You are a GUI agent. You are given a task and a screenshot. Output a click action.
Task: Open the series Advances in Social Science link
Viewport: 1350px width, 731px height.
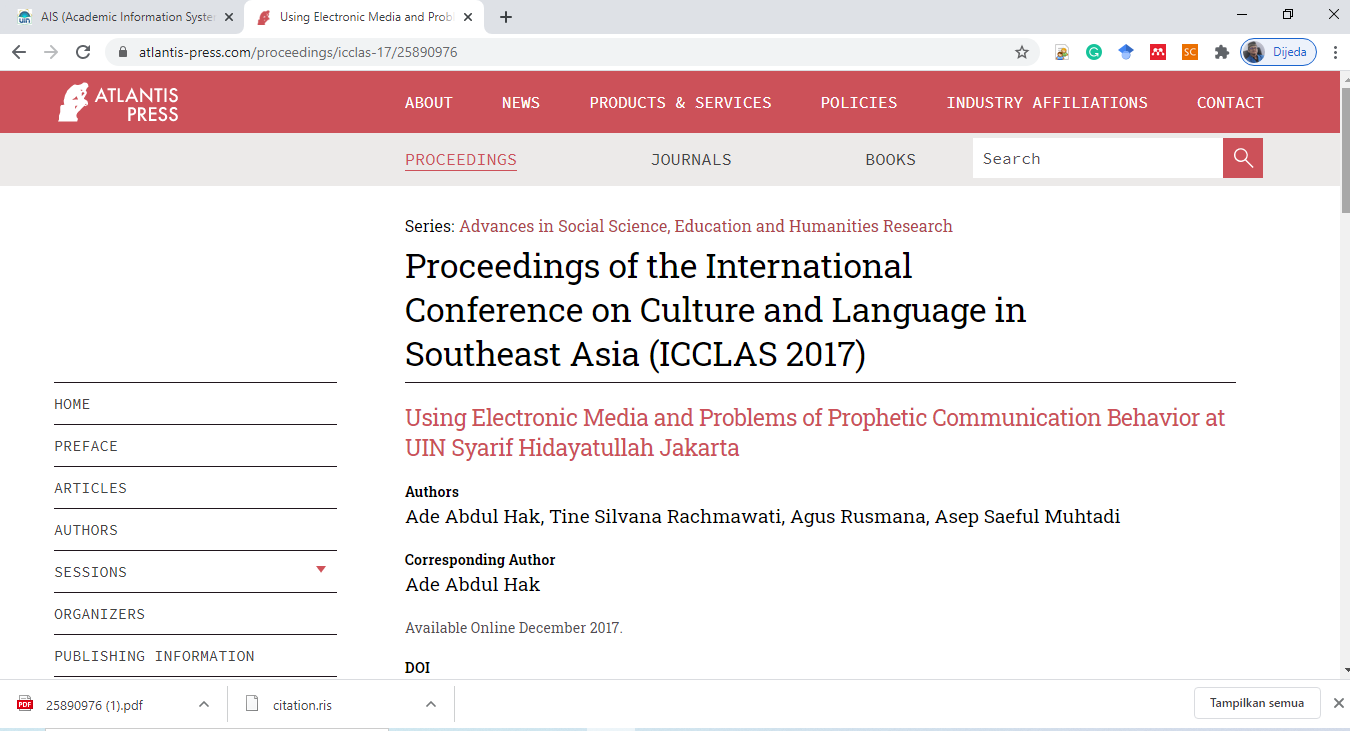[x=706, y=226]
